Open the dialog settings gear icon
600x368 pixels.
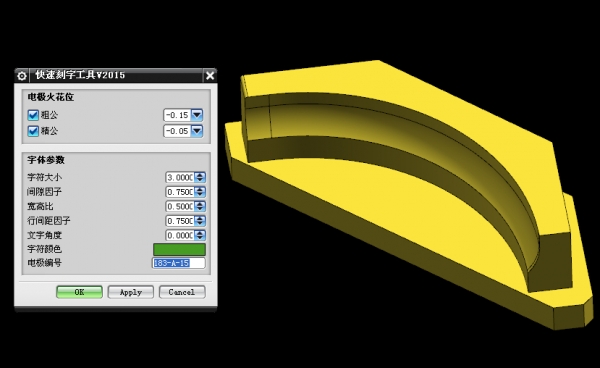click(x=22, y=76)
